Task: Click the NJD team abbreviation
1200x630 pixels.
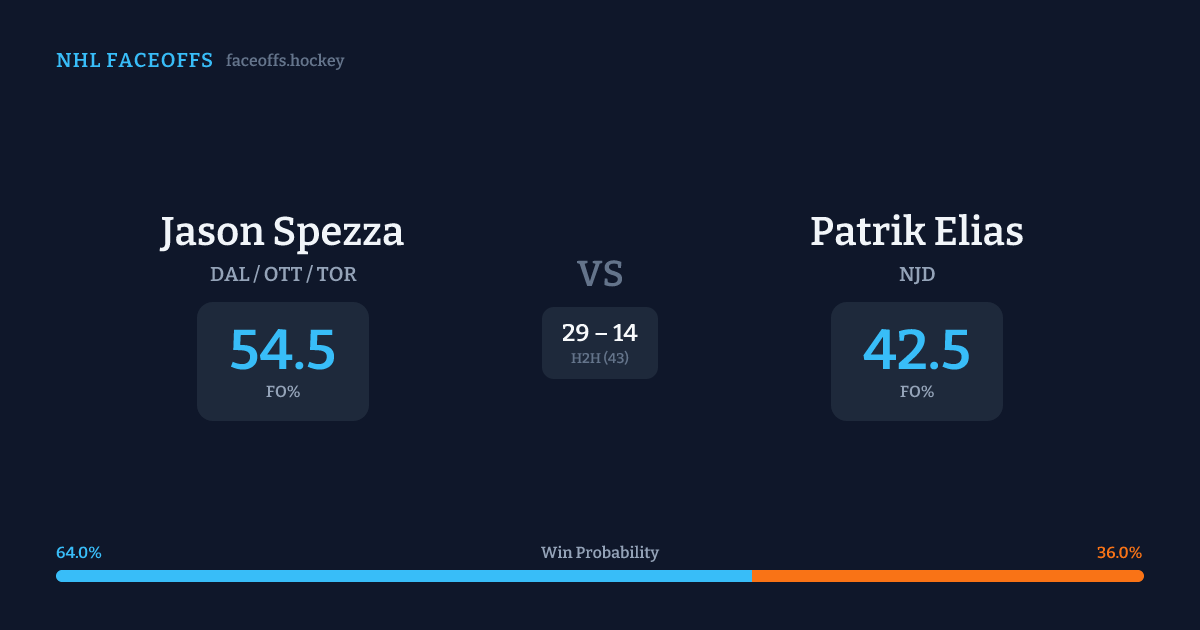Action: point(917,274)
